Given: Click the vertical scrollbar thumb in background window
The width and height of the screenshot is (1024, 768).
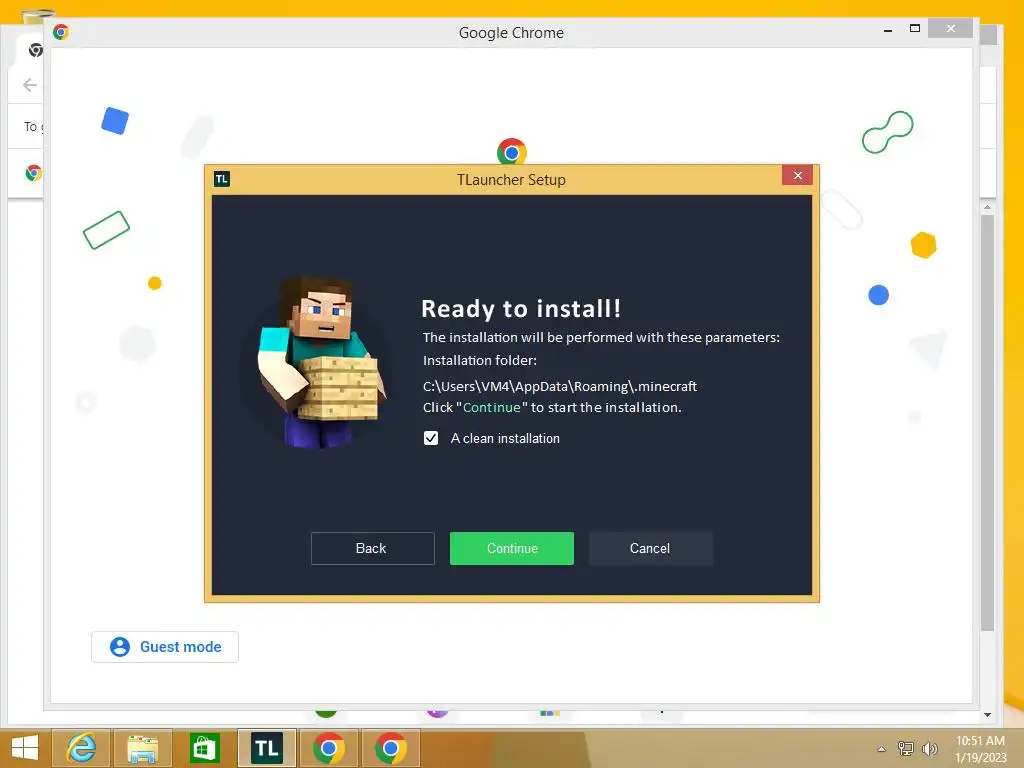Looking at the screenshot, I should pos(987,422).
